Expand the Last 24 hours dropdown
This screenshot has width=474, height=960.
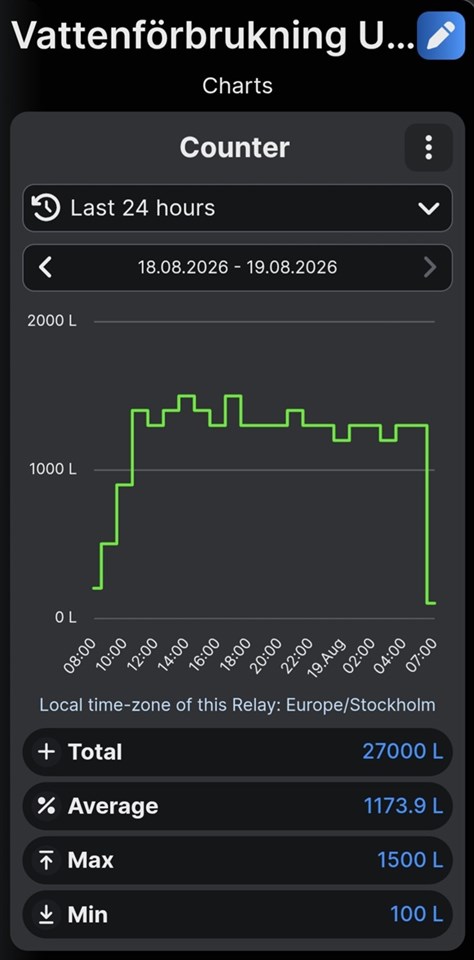pyautogui.click(x=238, y=208)
